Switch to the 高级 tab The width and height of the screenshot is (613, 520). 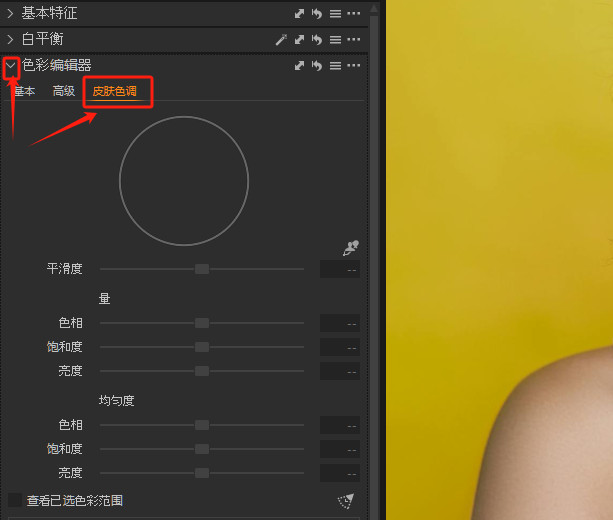click(64, 91)
